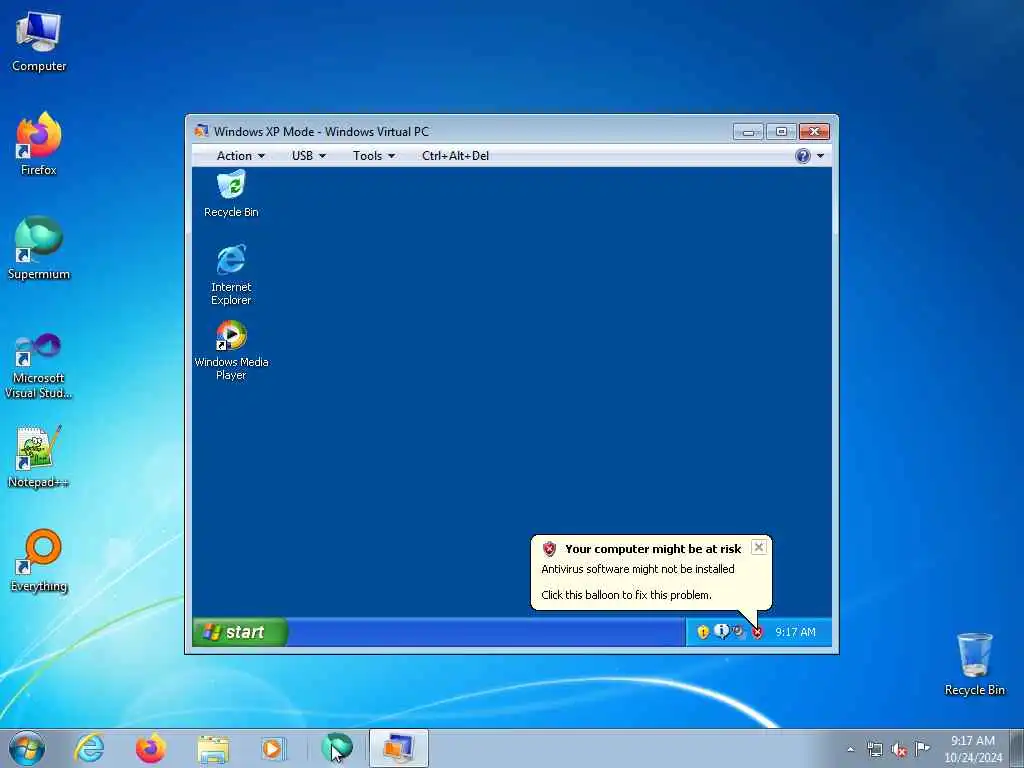Click 'Click this balloon to fix this problem.'
The width and height of the screenshot is (1024, 768).
point(626,595)
